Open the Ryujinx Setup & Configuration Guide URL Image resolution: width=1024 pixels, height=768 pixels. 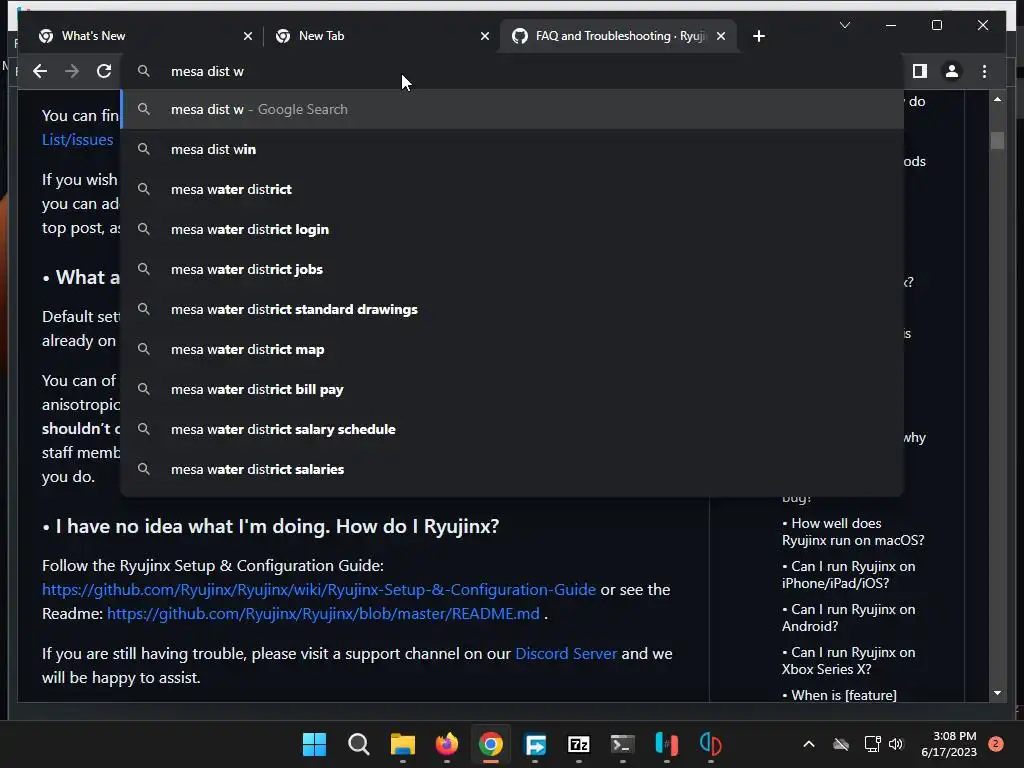(319, 590)
